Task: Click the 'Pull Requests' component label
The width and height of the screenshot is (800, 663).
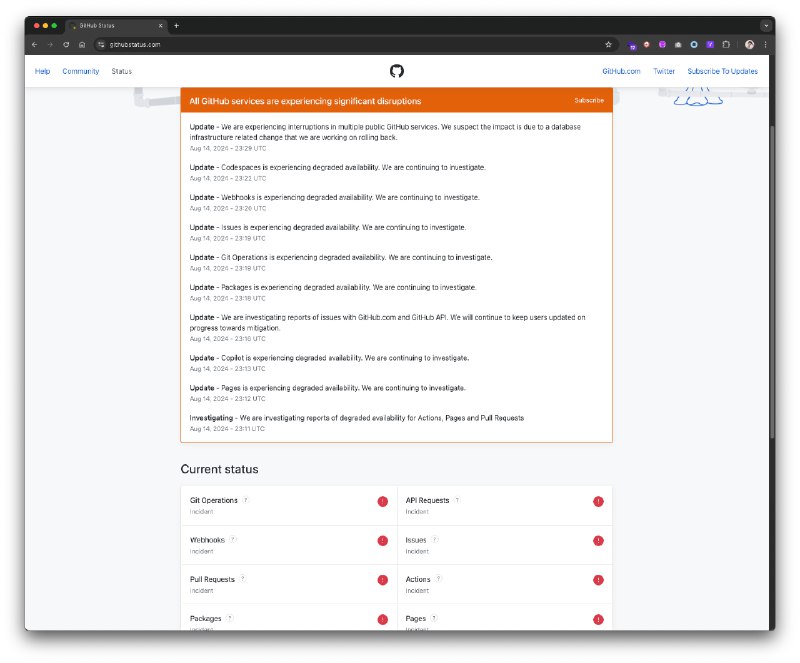Action: point(212,579)
